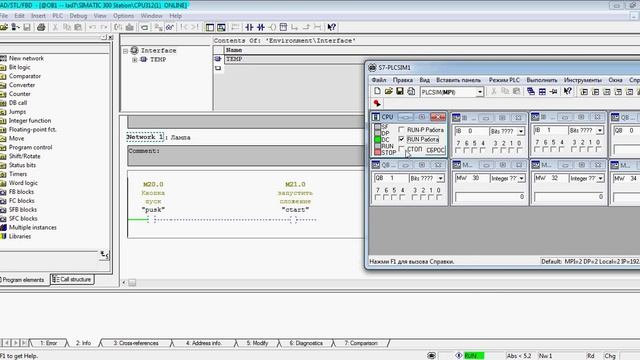640x360 pixels.
Task: Click the red Record/Playback icon in PLCSIM
Action: [x=377, y=103]
